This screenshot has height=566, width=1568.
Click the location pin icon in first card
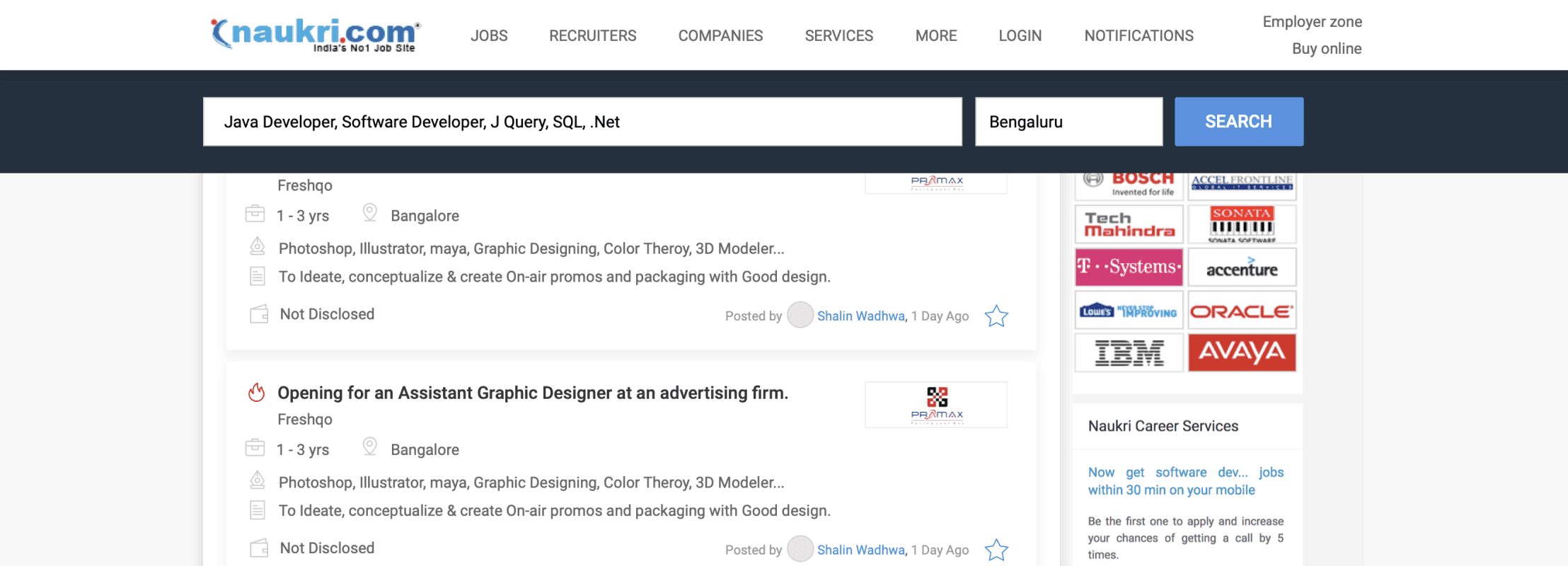[369, 213]
